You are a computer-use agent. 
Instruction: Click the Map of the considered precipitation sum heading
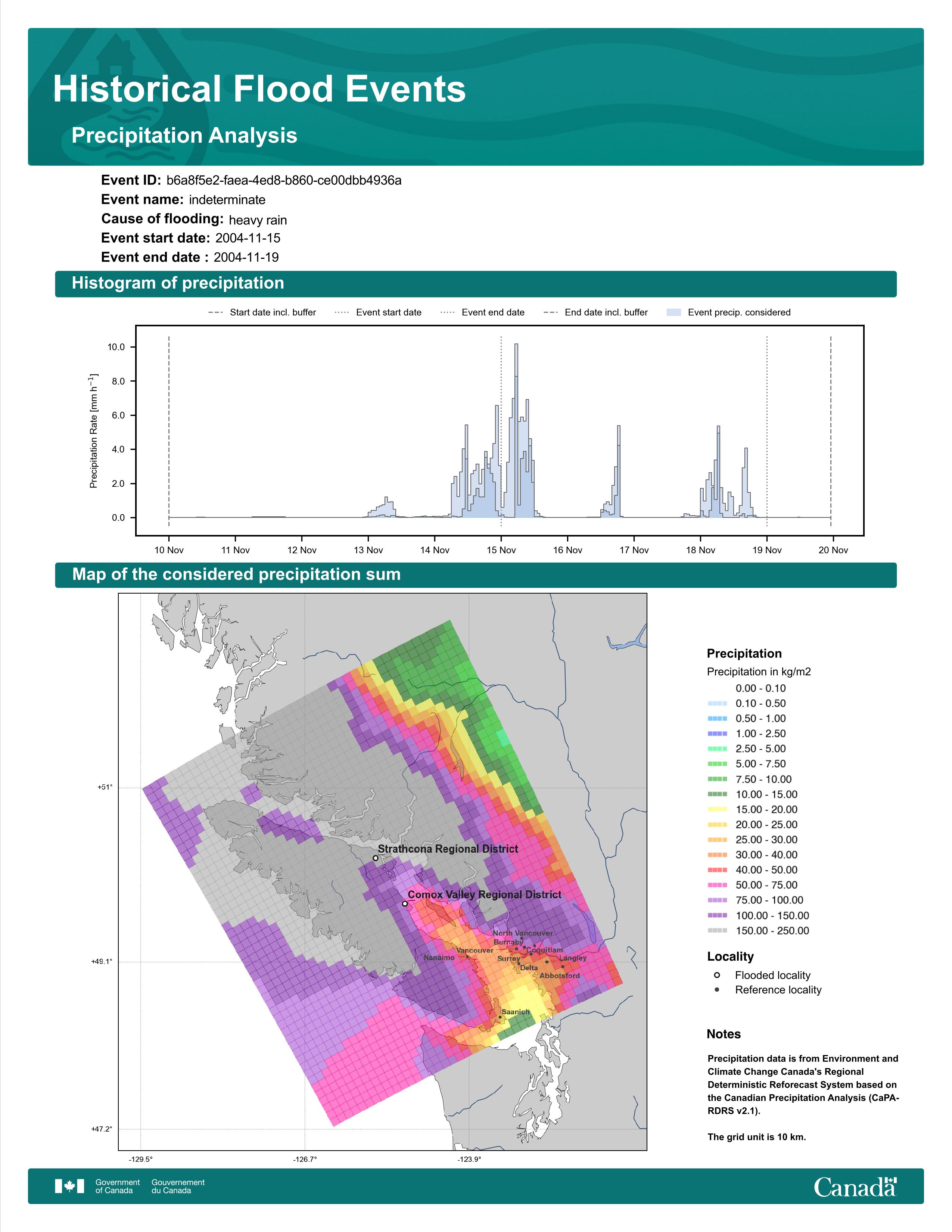pos(236,574)
